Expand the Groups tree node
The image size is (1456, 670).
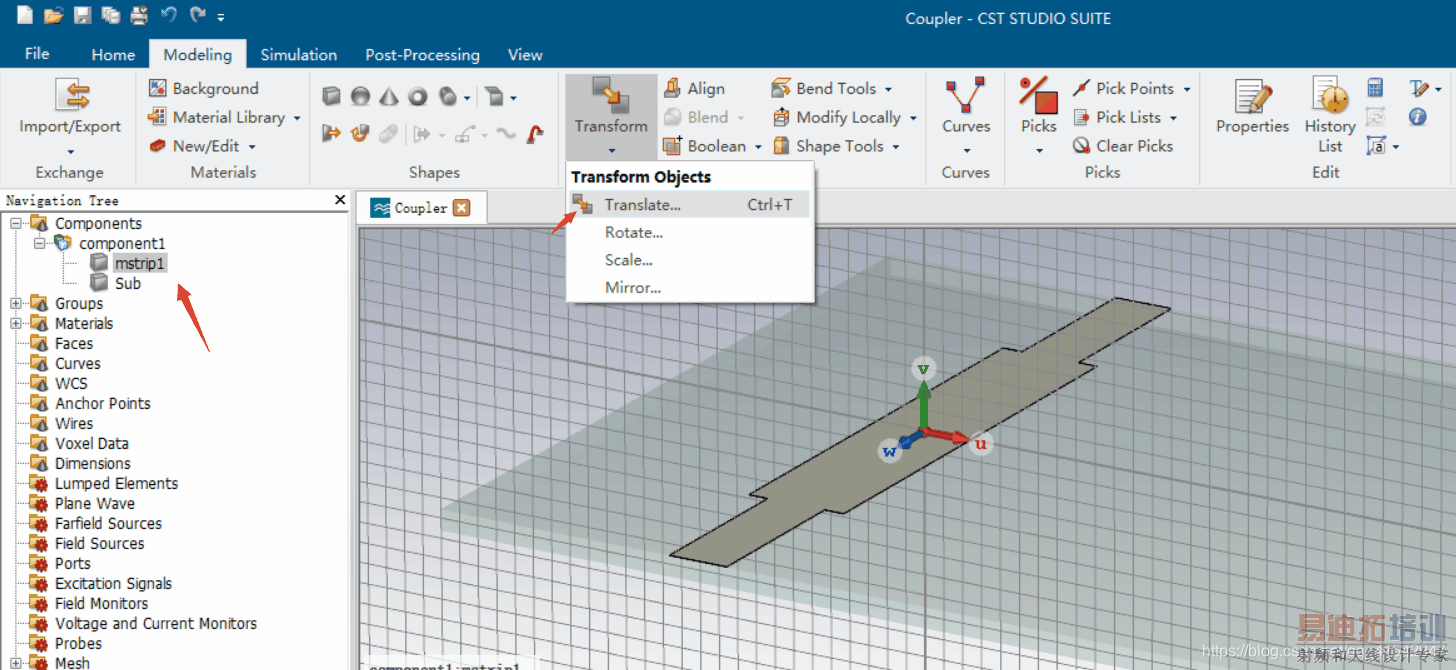[16, 303]
